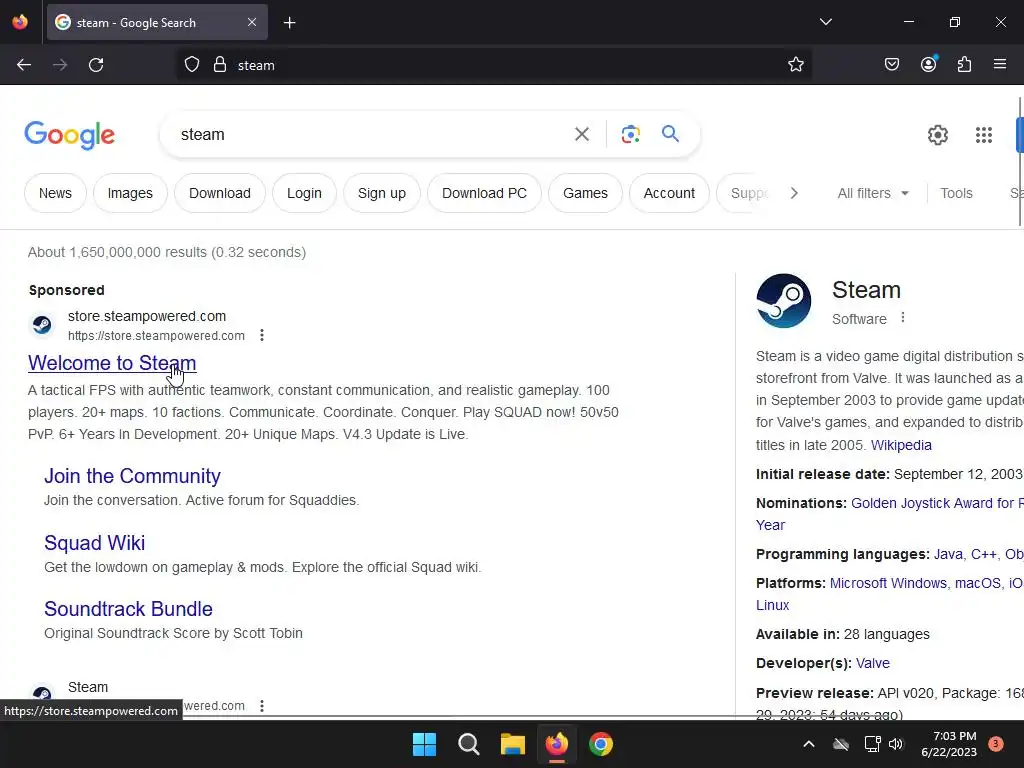Select the Sign up filter chip
The width and height of the screenshot is (1024, 768).
coord(381,193)
